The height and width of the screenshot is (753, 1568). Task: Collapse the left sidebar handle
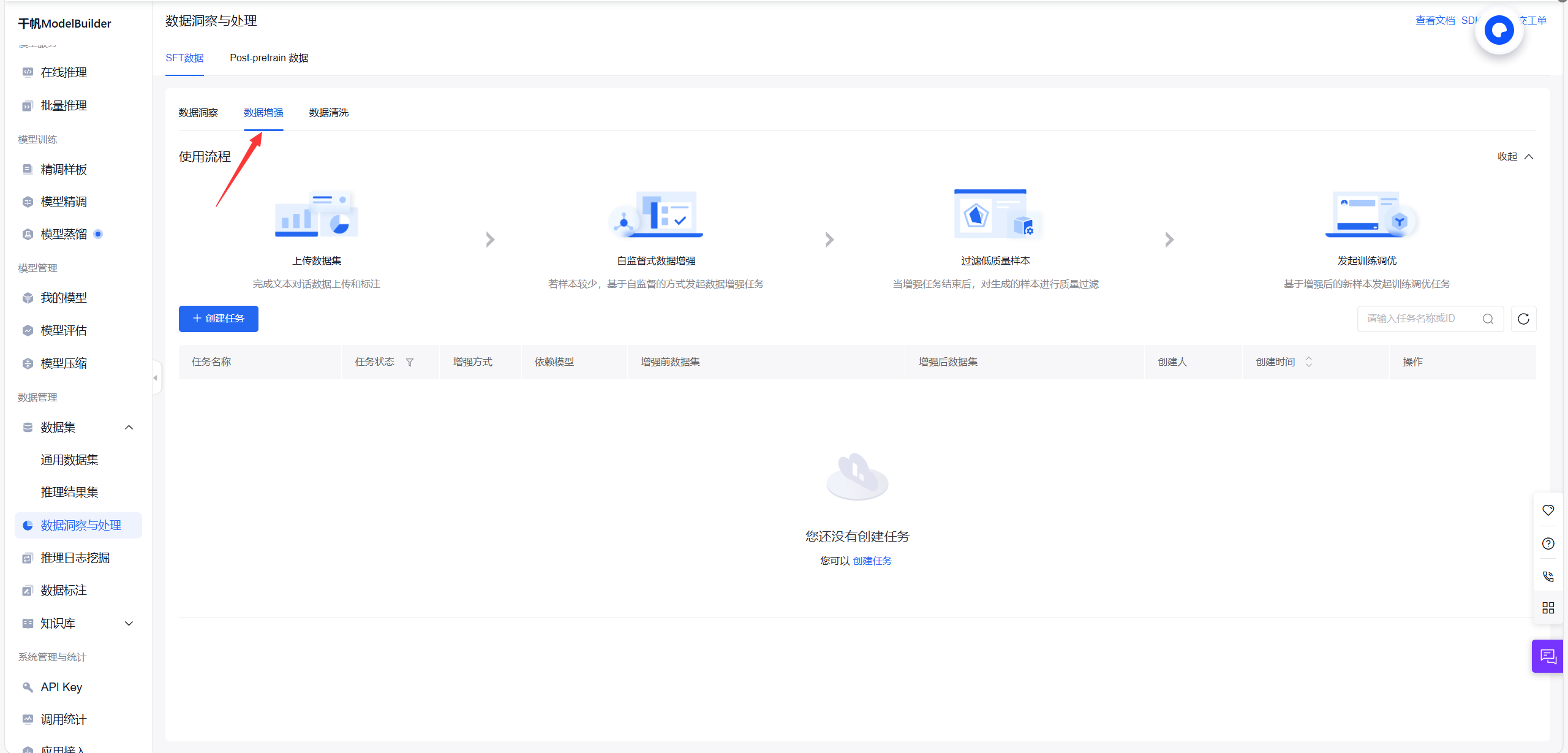(x=156, y=378)
